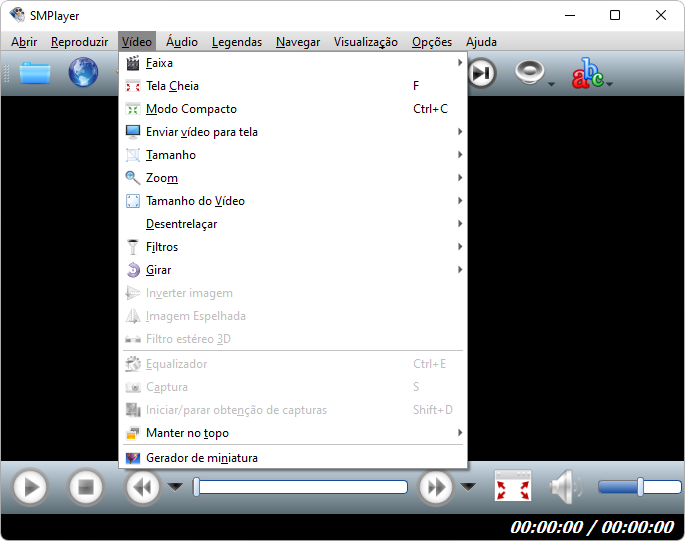Expand Enviar vídeo para tela submenu
This screenshot has height=541, width=685.
[293, 132]
